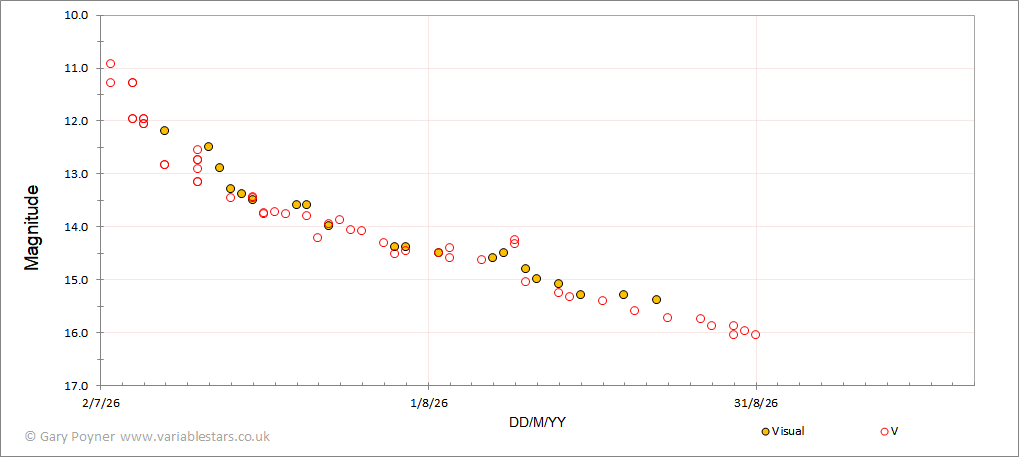Click the 1/8/26 date axis label

428,403
